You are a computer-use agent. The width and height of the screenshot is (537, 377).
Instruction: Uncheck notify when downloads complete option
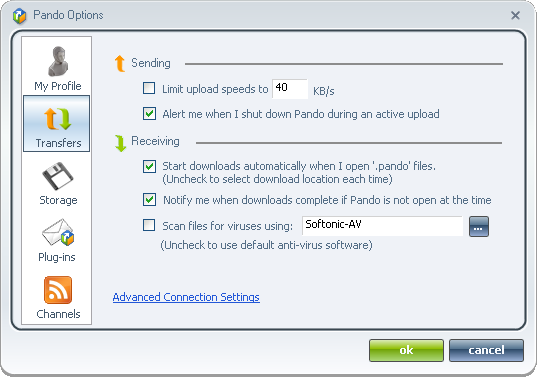[149, 200]
